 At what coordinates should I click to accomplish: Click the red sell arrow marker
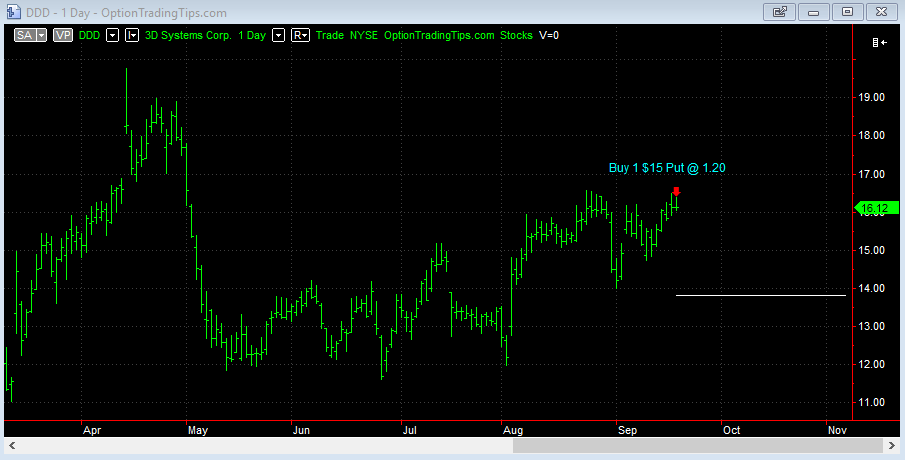pyautogui.click(x=676, y=192)
